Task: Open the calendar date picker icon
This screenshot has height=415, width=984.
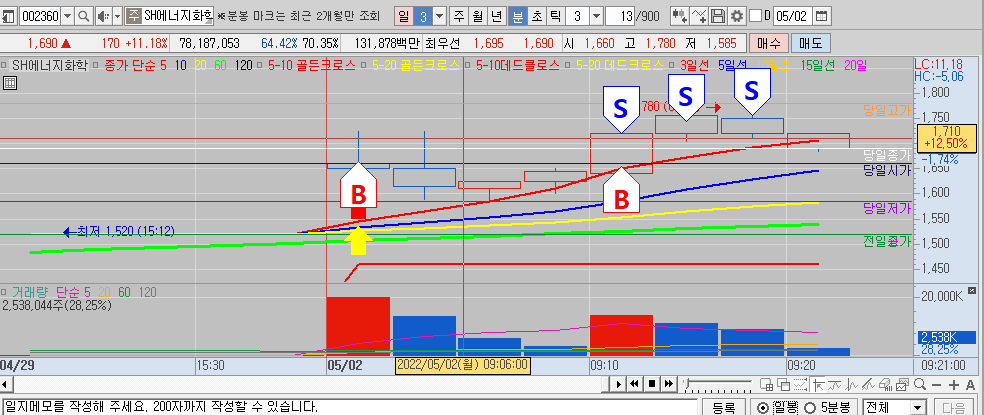Action: 821,16
